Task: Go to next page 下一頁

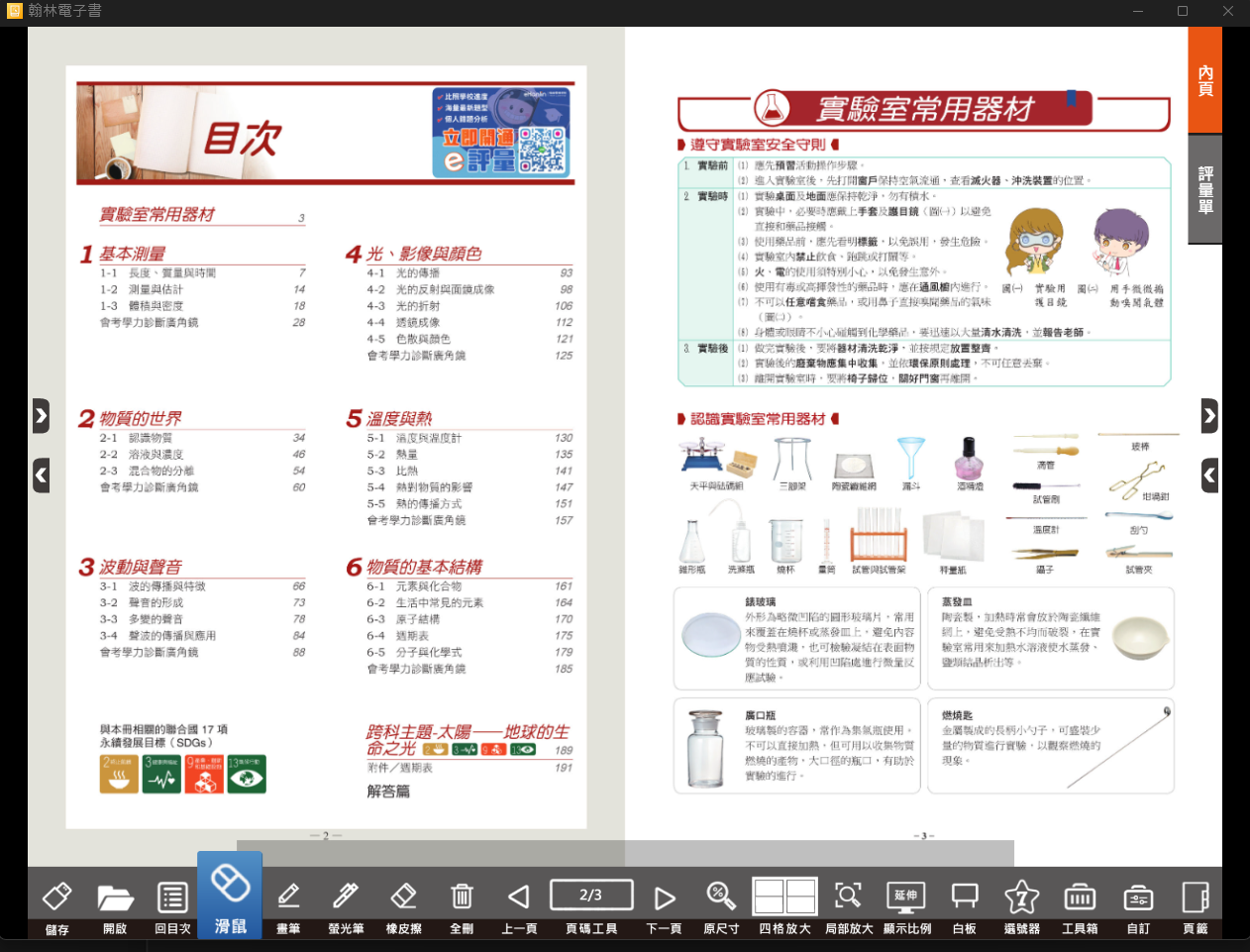Action: [x=664, y=906]
